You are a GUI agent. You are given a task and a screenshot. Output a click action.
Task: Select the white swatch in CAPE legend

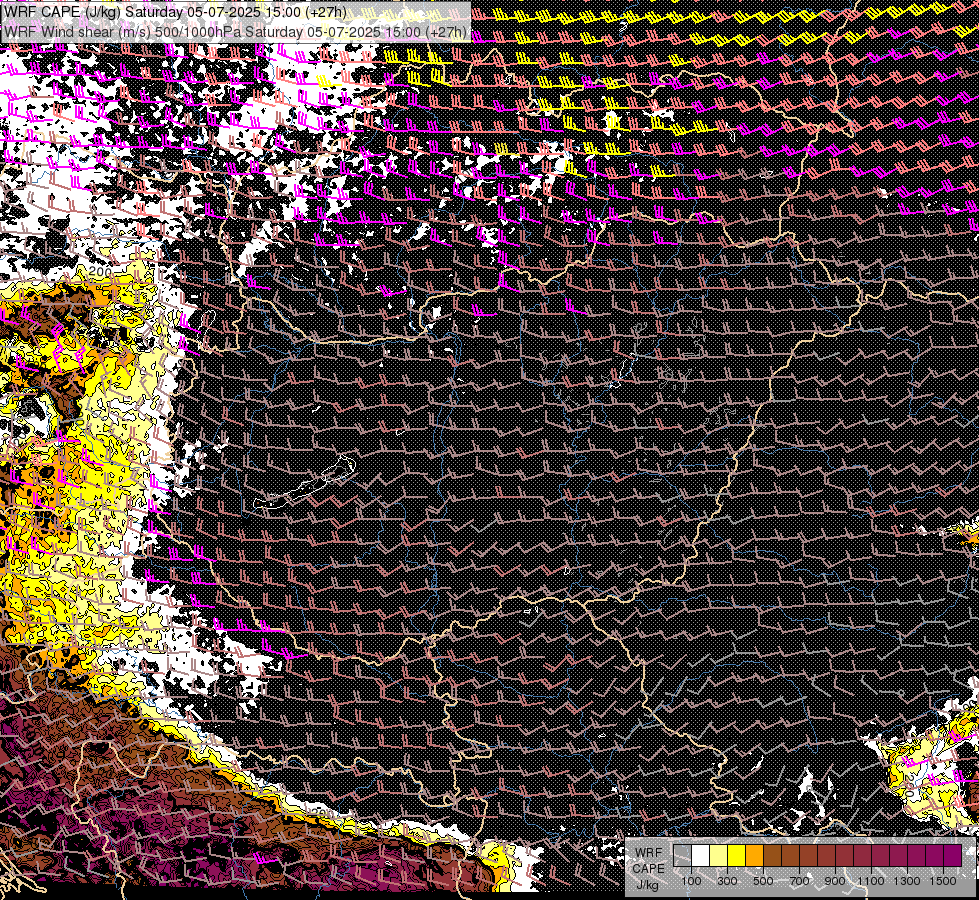pos(701,856)
